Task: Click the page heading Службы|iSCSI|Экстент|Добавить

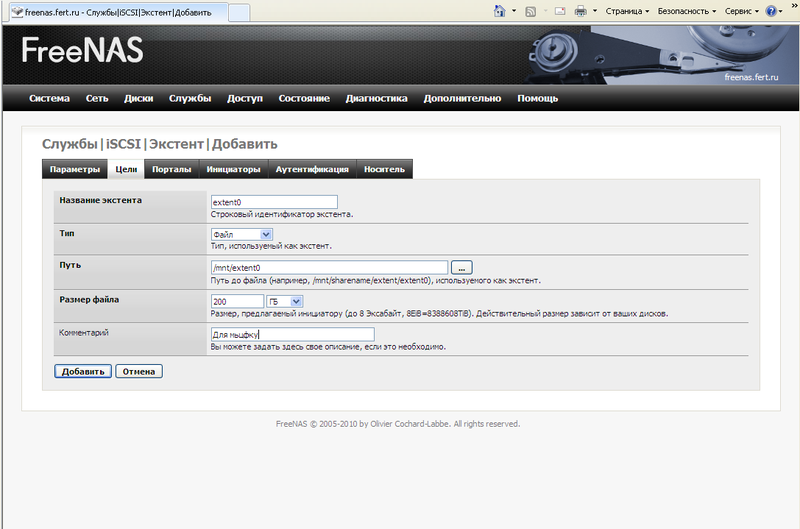Action: pyautogui.click(x=160, y=144)
